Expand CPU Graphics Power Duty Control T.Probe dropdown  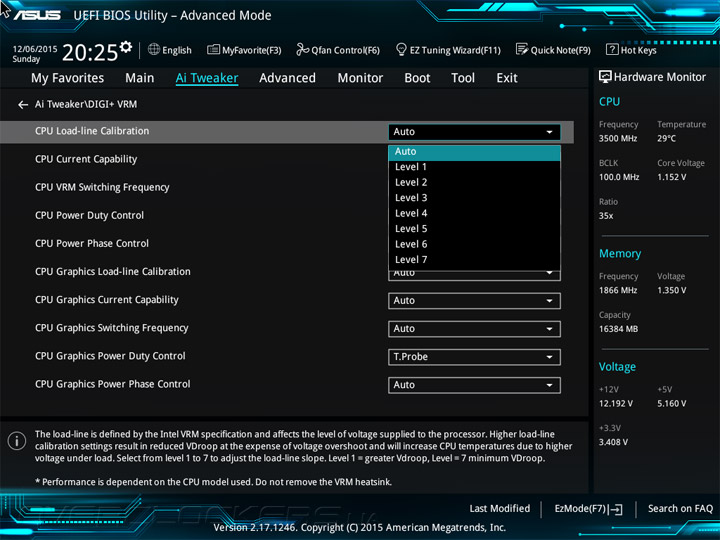coord(474,357)
